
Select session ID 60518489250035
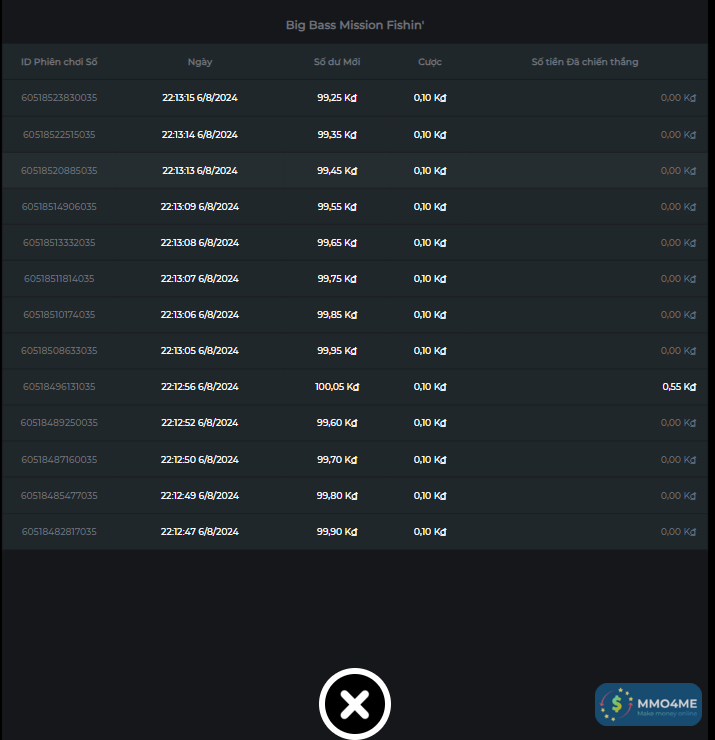(59, 423)
